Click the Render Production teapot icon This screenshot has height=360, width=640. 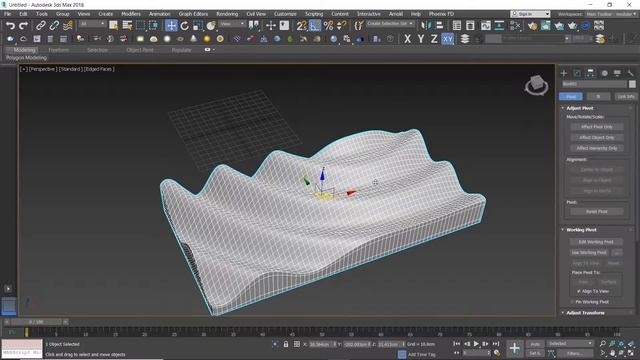(x=572, y=26)
